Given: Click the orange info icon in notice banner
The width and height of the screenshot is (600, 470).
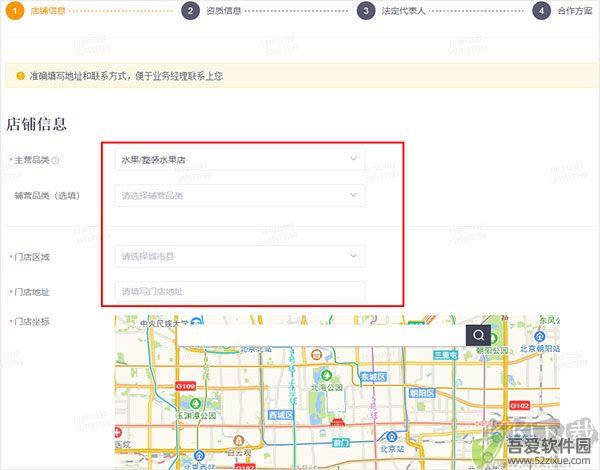Looking at the screenshot, I should point(20,76).
